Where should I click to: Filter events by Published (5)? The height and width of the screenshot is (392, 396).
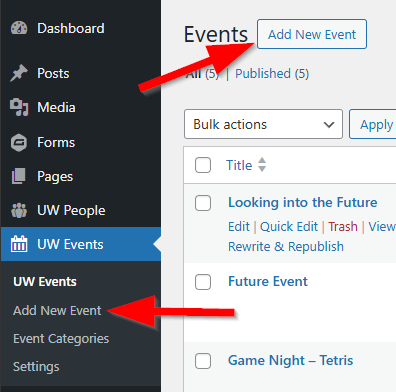[x=272, y=74]
